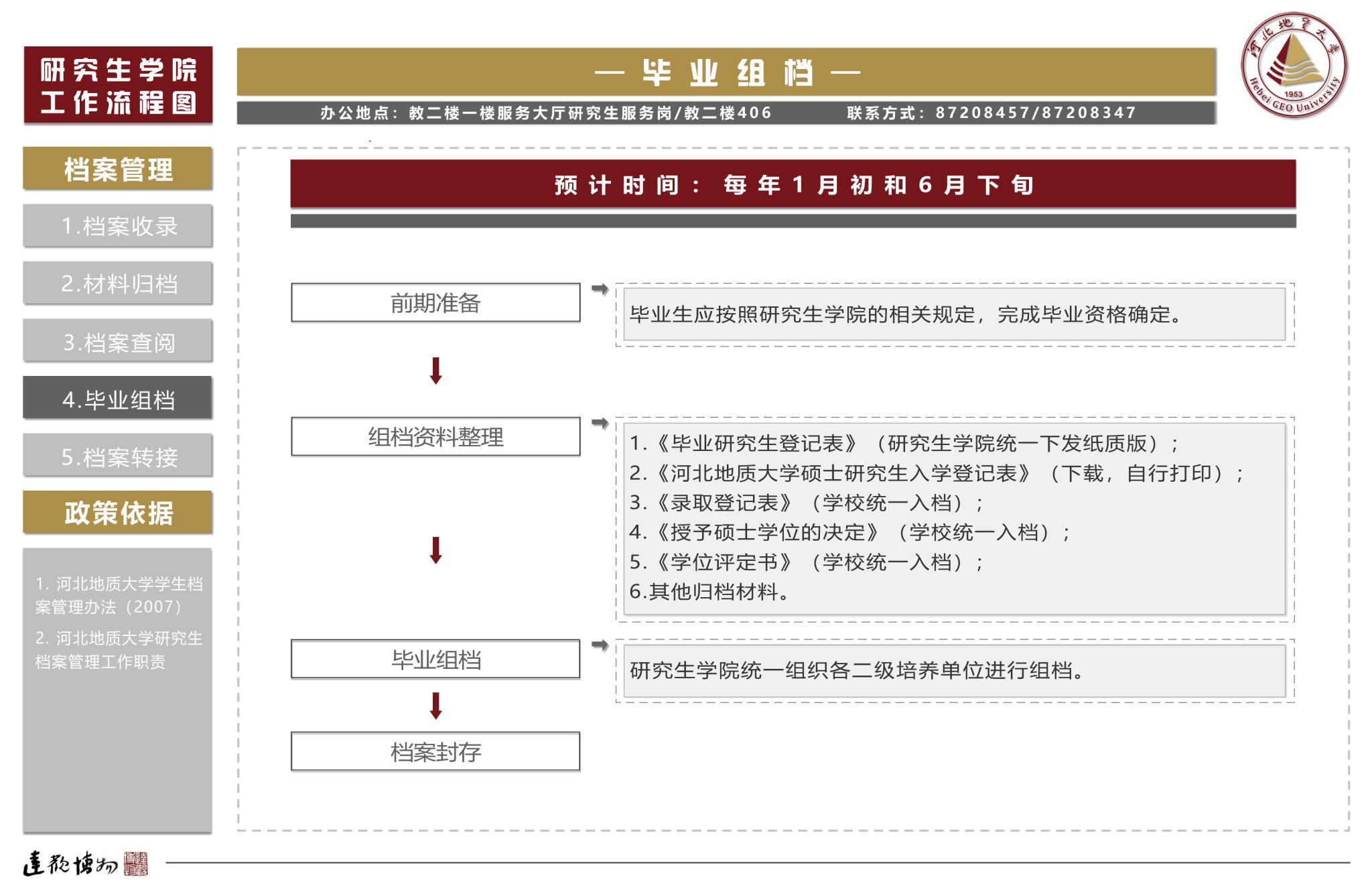Click the 组档资料整理 flowchart box
This screenshot has height=888, width=1372.
(435, 437)
